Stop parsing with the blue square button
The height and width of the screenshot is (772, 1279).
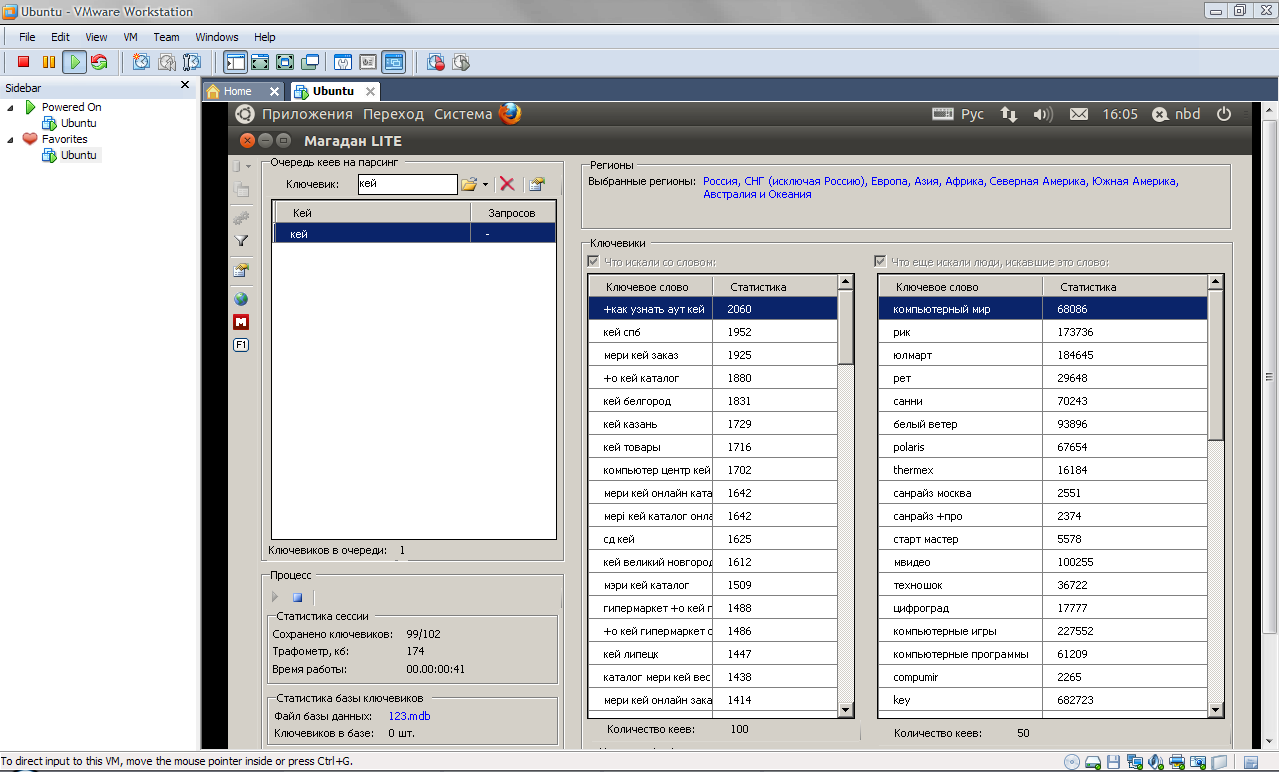[x=297, y=597]
